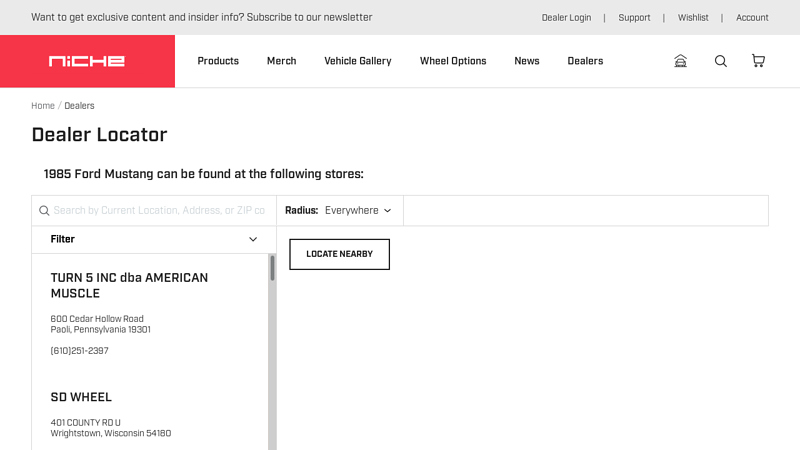Go to Vehicle Gallery
Image resolution: width=800 pixels, height=450 pixels.
(358, 61)
